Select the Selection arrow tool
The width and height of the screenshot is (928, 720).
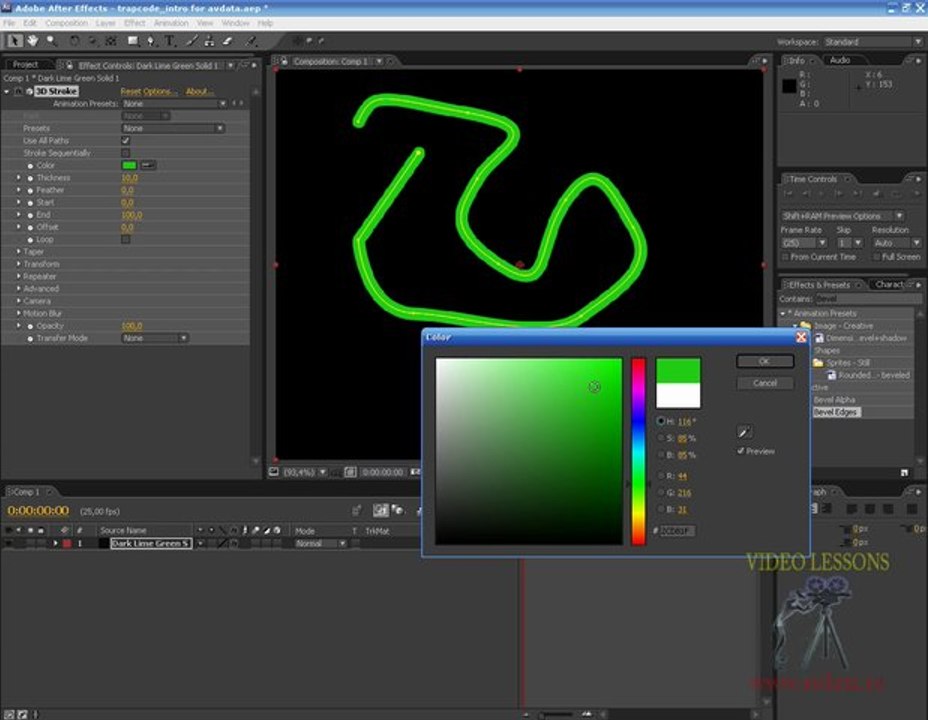point(14,41)
